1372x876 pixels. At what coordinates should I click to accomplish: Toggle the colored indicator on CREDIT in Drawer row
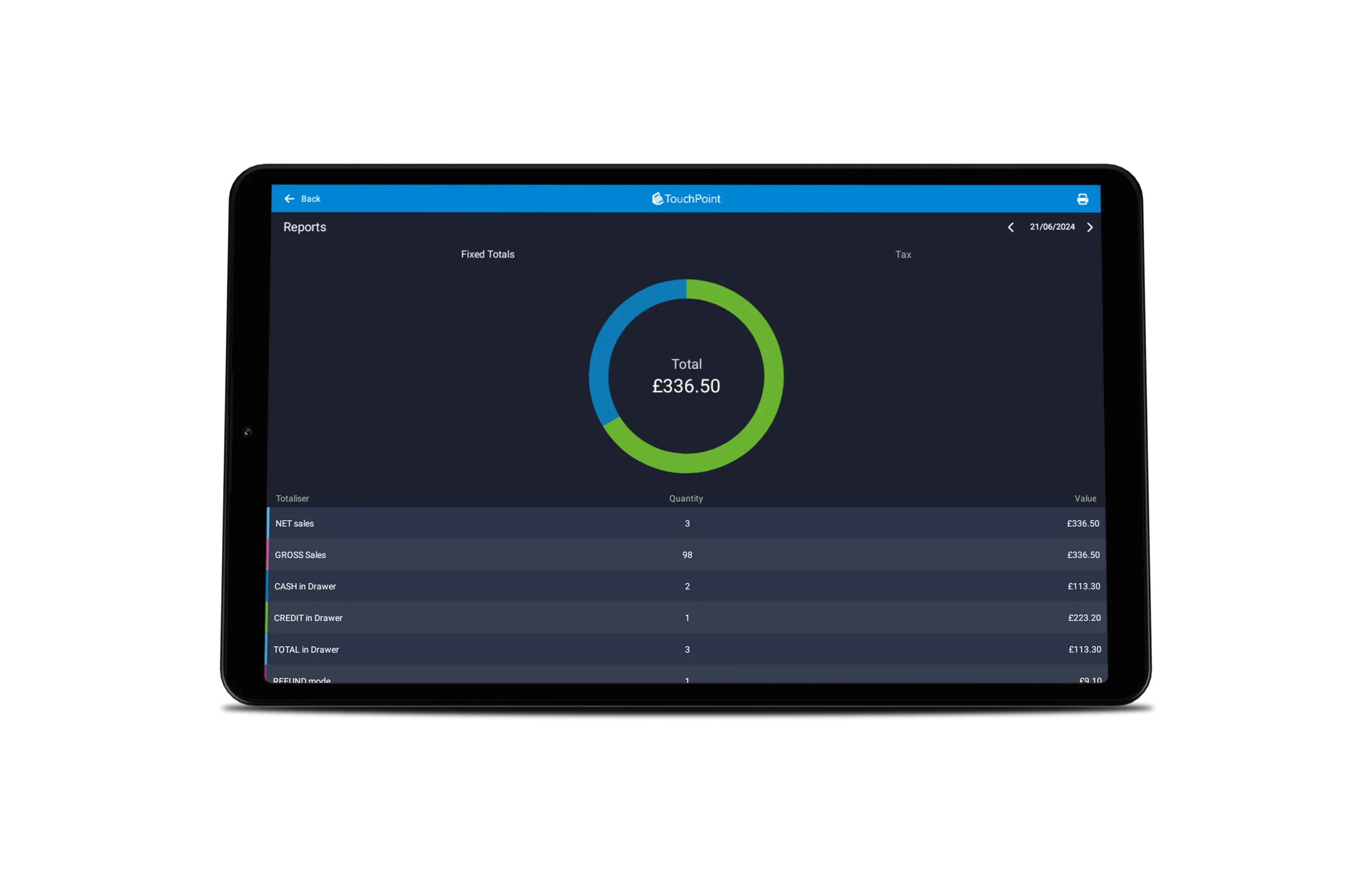pyautogui.click(x=268, y=618)
